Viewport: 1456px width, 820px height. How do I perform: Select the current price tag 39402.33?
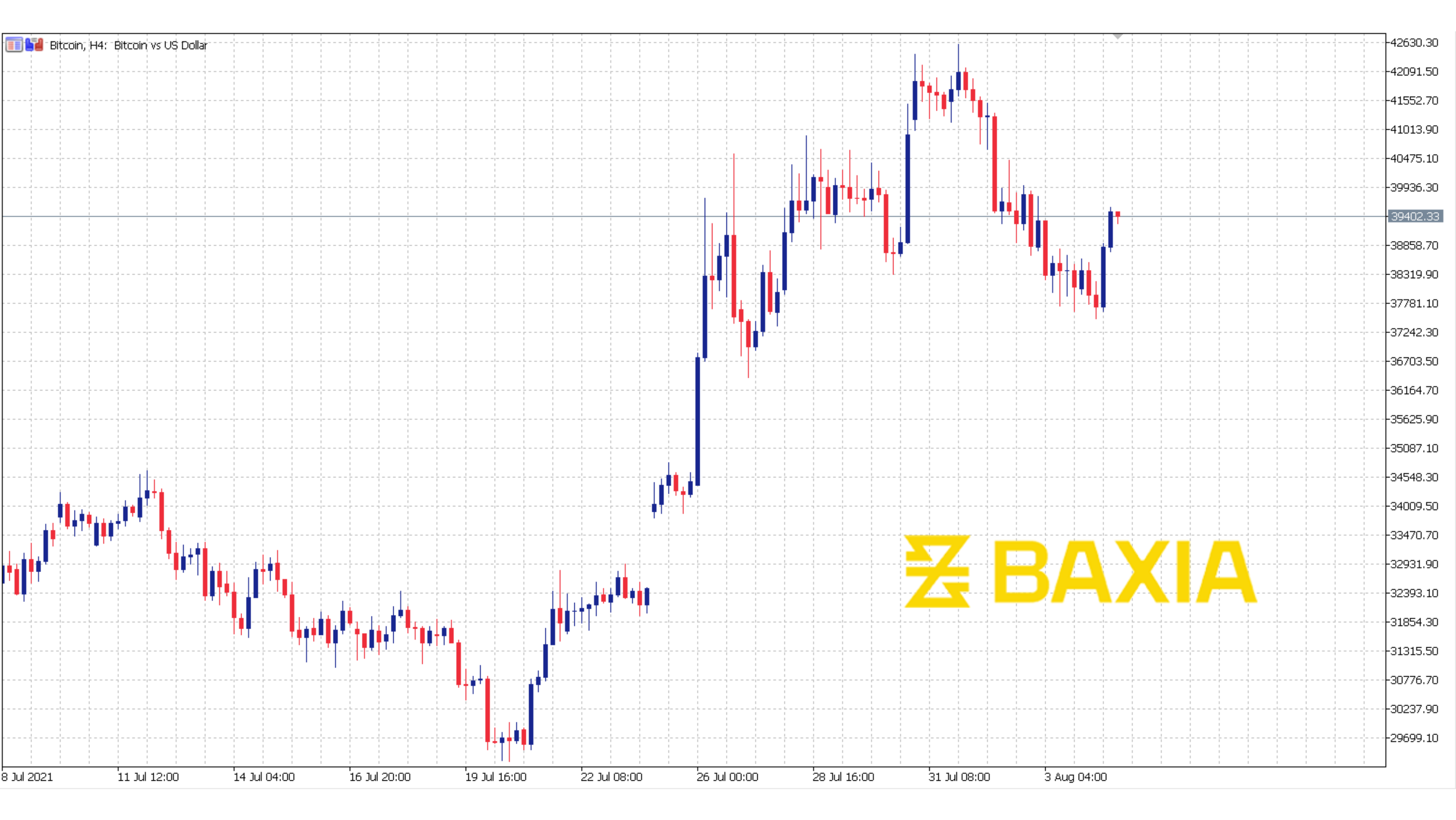tap(1415, 217)
